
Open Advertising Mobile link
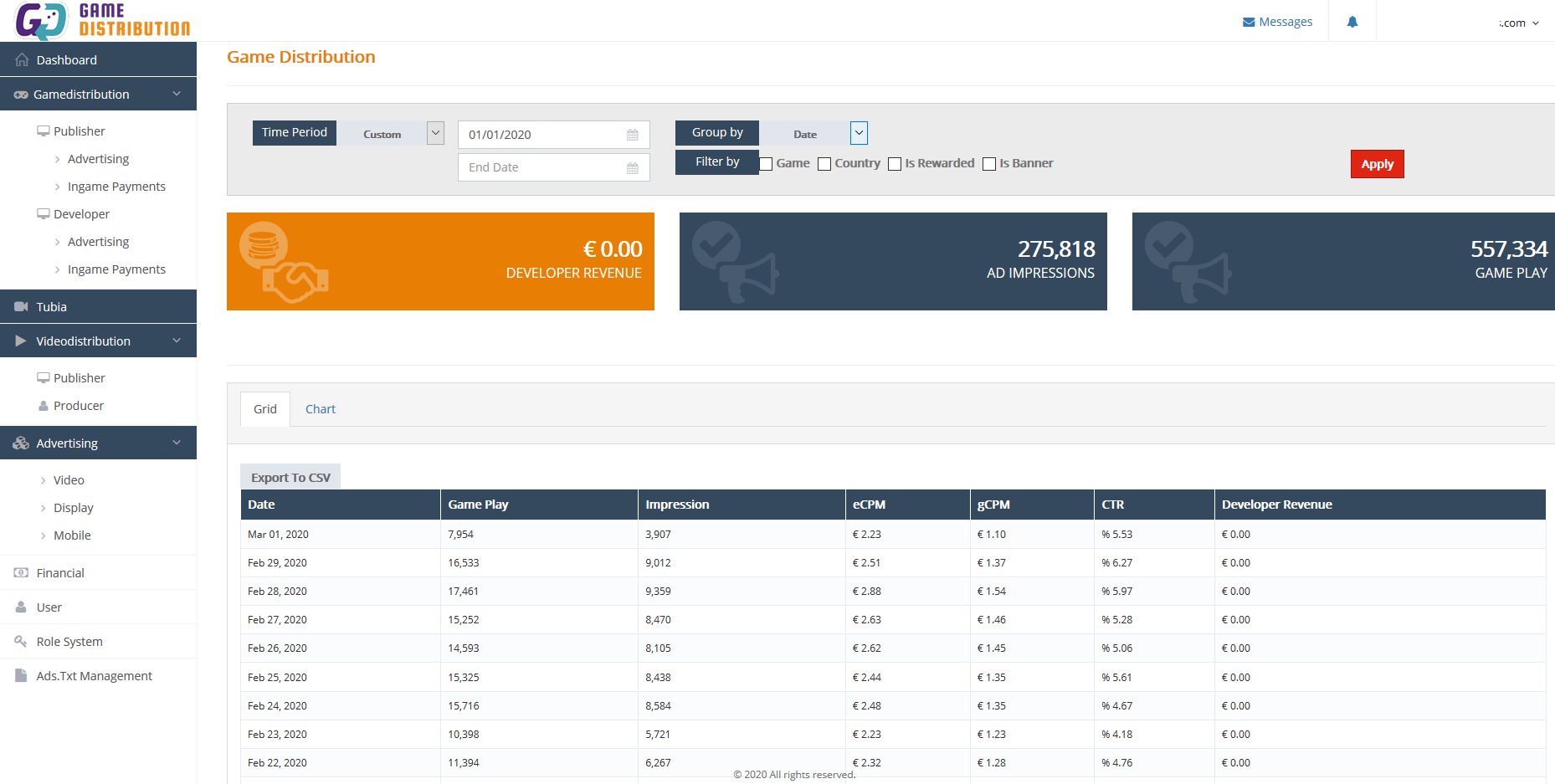pyautogui.click(x=72, y=535)
